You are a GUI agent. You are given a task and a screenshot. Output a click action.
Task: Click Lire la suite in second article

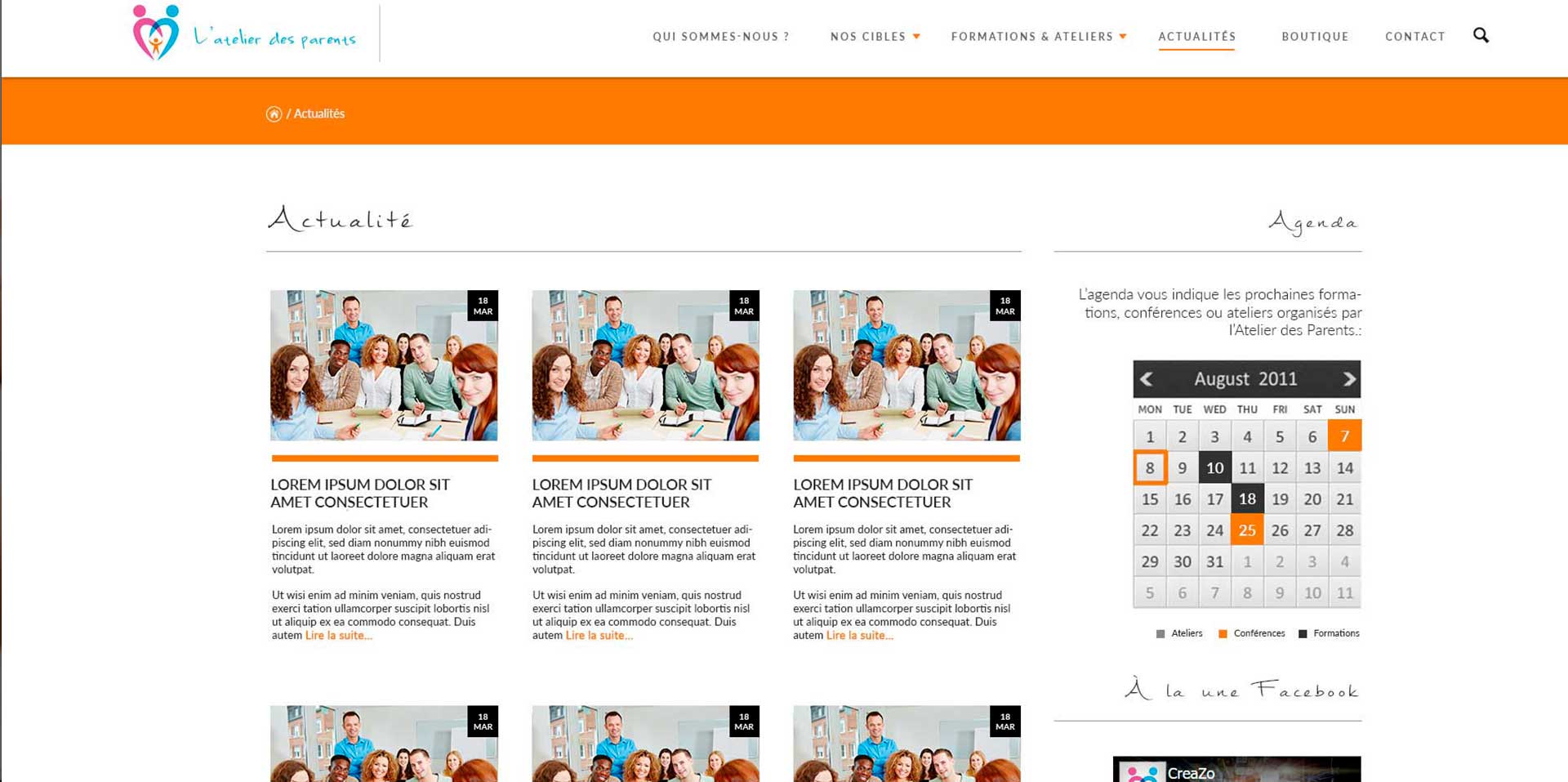coord(599,636)
